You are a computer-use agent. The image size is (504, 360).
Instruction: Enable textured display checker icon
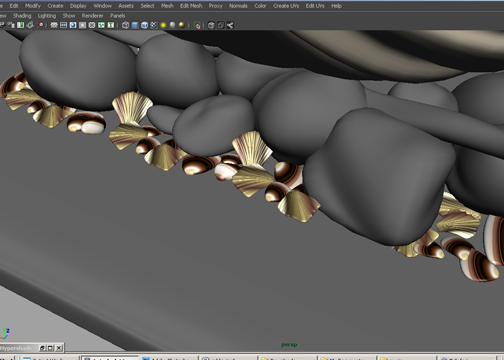pos(154,25)
